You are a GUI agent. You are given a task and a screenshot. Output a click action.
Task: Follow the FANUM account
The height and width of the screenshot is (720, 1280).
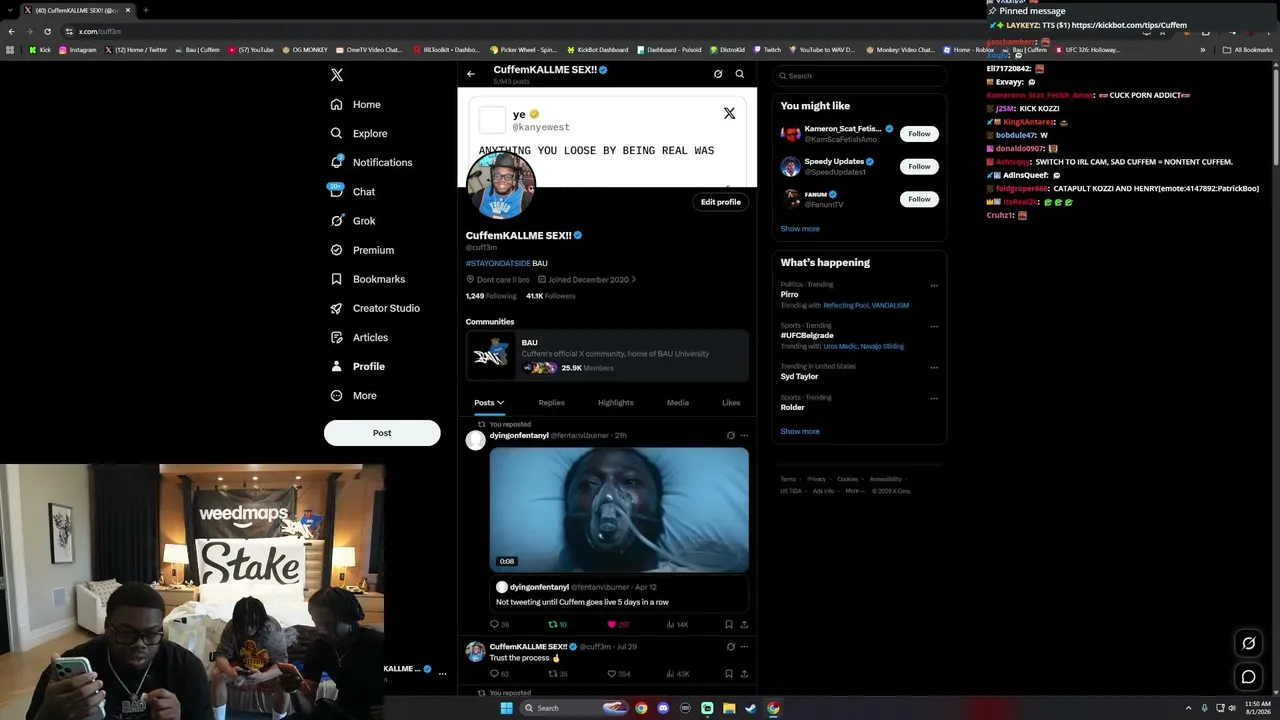click(x=919, y=199)
